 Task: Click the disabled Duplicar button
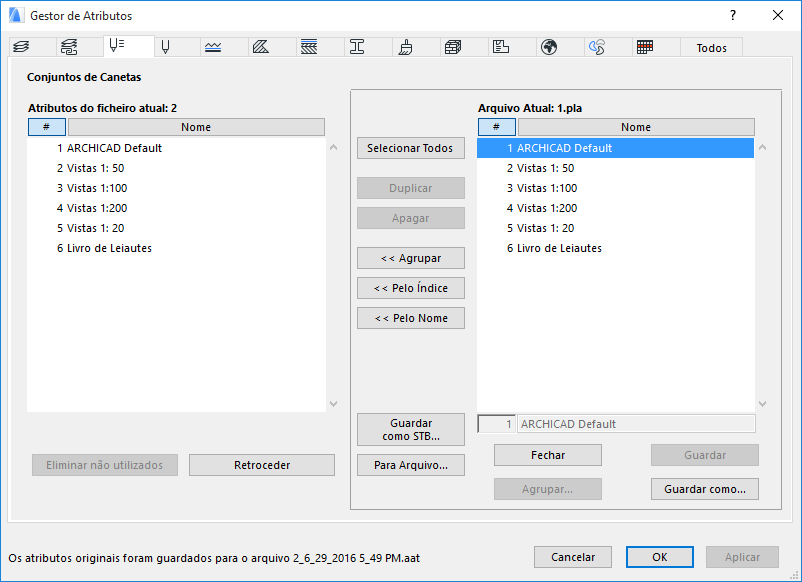[411, 188]
